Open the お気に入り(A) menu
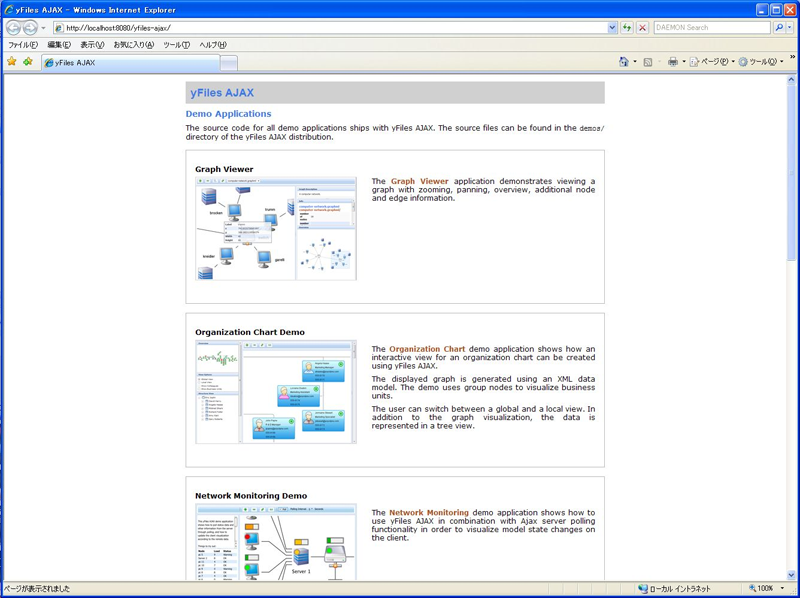 (x=133, y=45)
